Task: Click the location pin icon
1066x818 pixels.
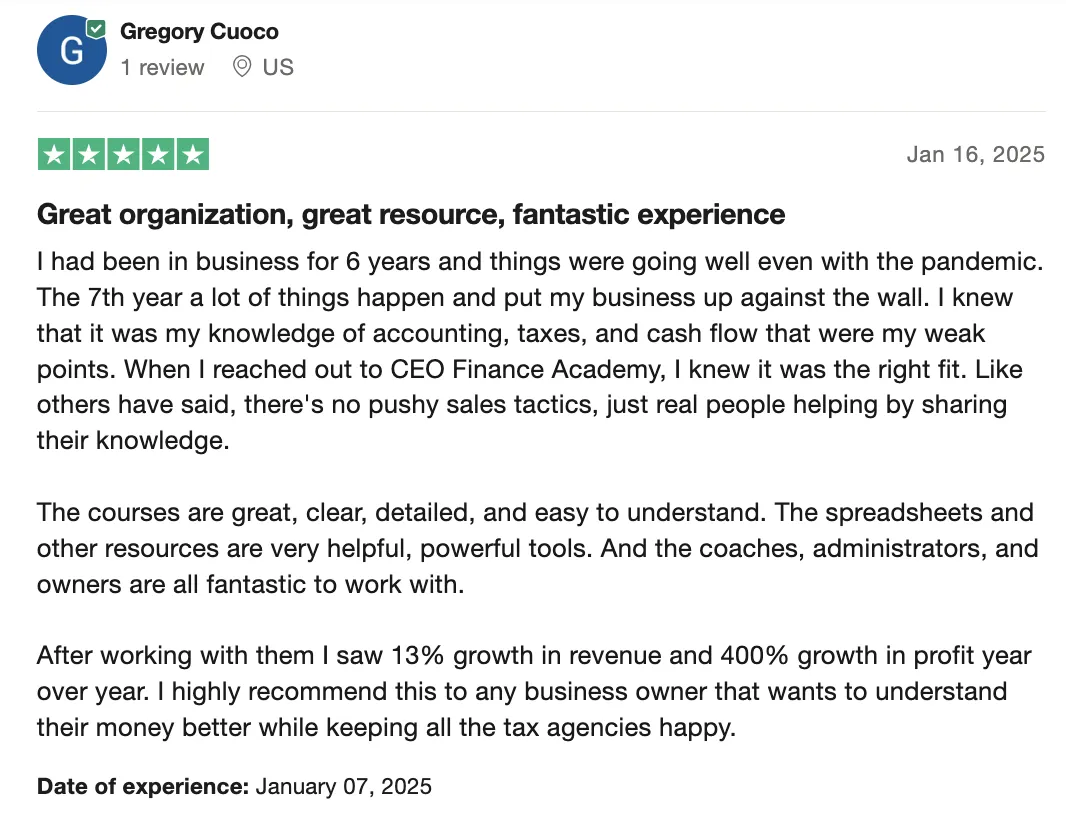Action: [x=241, y=67]
